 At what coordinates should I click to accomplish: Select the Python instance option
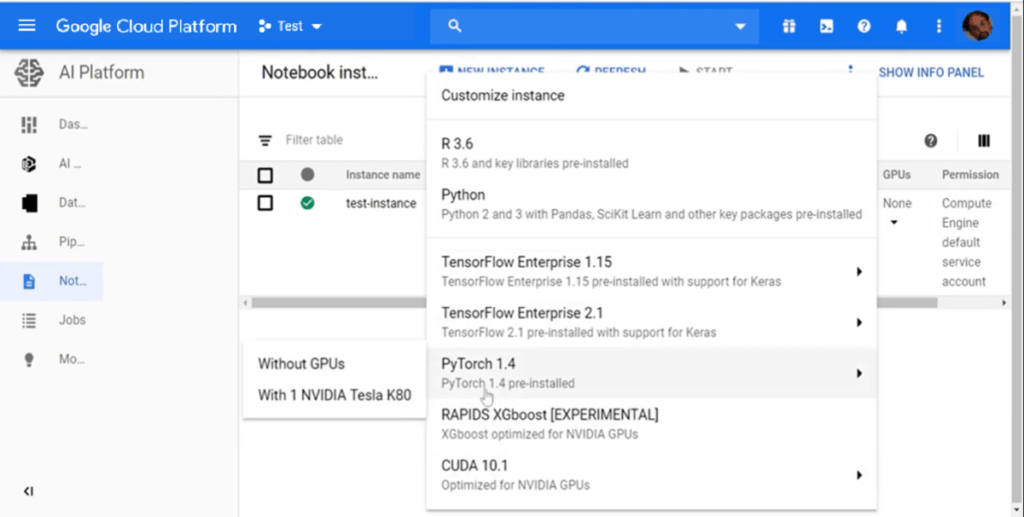[x=651, y=204]
